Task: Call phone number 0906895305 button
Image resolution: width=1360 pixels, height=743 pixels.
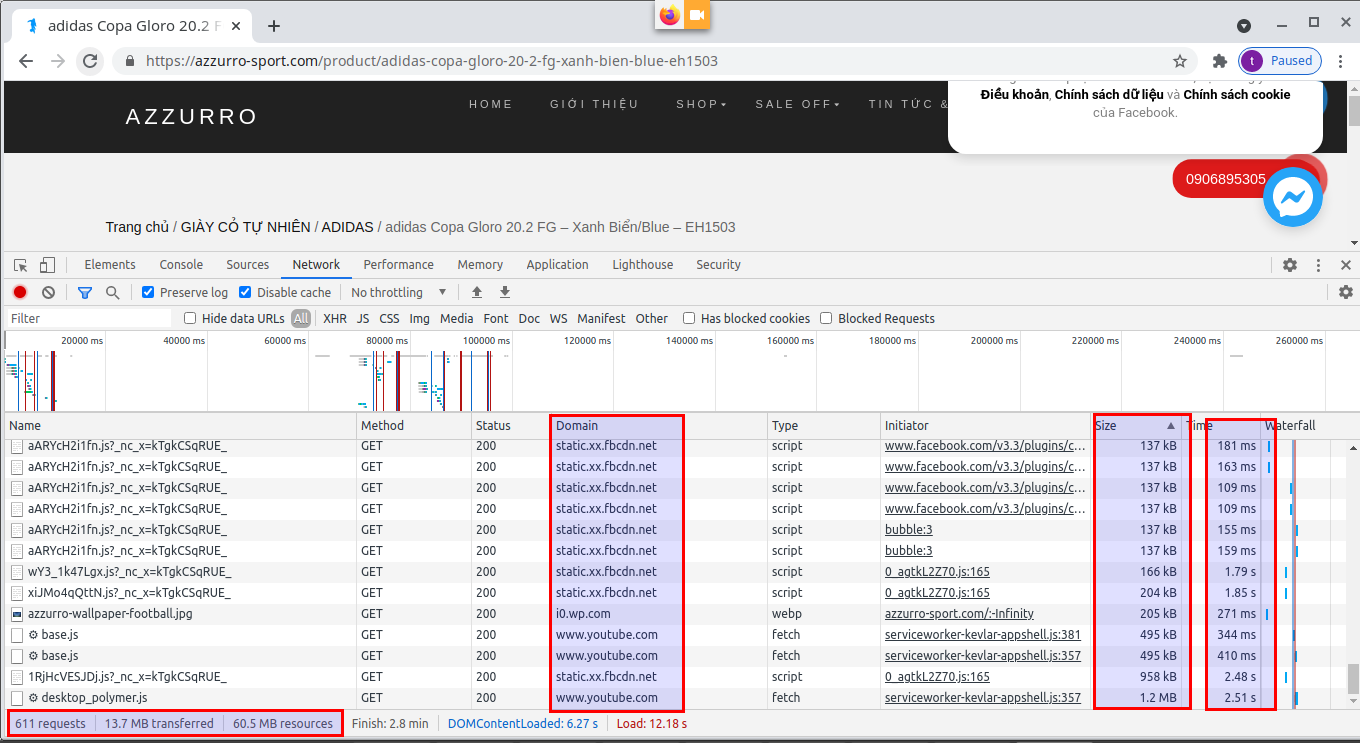Action: [x=1226, y=179]
